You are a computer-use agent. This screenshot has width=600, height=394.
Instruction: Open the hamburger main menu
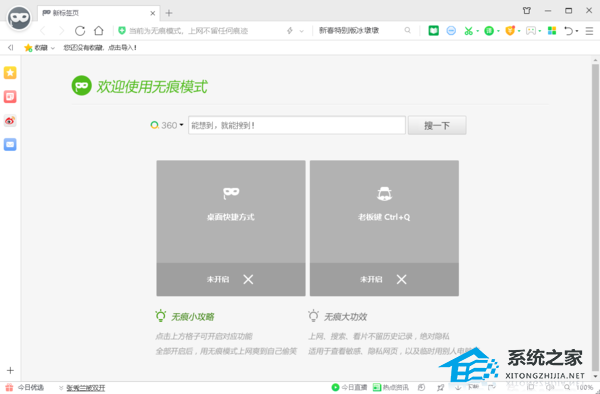(589, 31)
